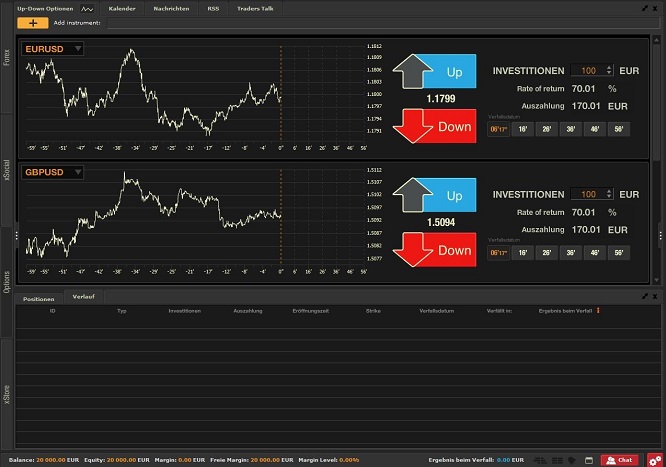Select GBPUSD 46' expiry time
The width and height of the screenshot is (666, 467).
[x=595, y=253]
